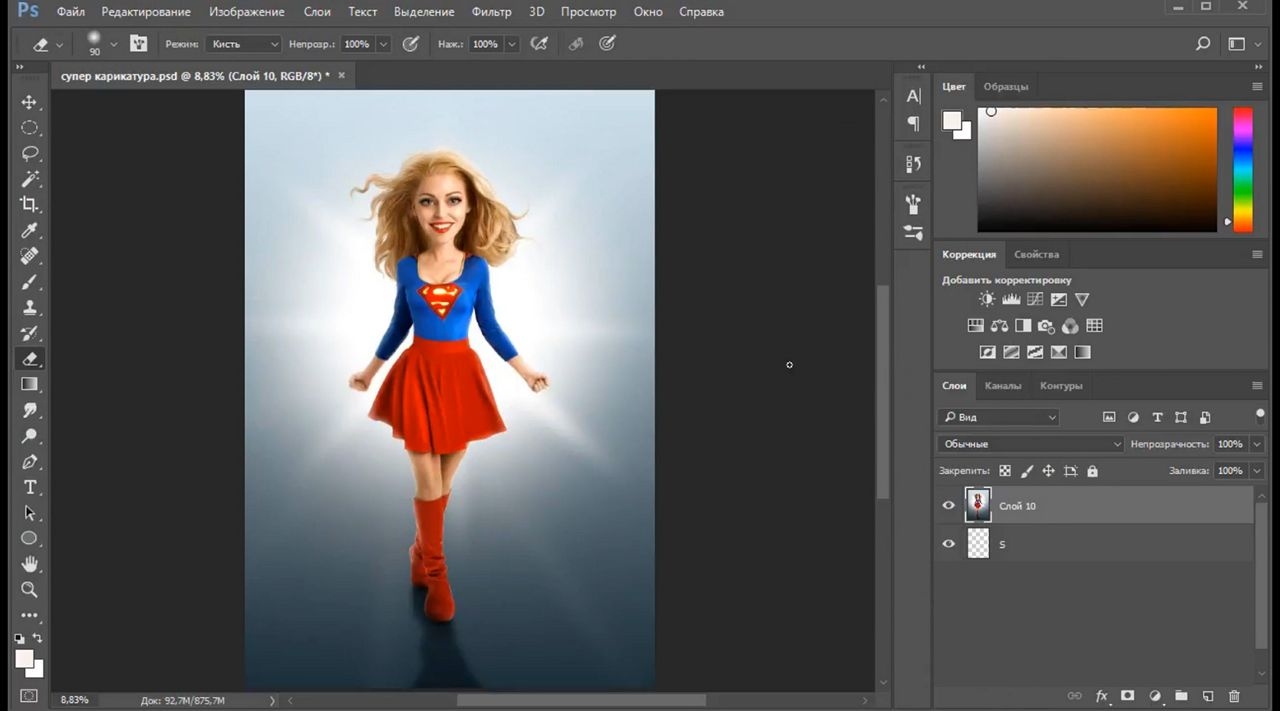Screen dimensions: 1280x711
Task: Select the History Brush tool
Action: pyautogui.click(x=29, y=333)
